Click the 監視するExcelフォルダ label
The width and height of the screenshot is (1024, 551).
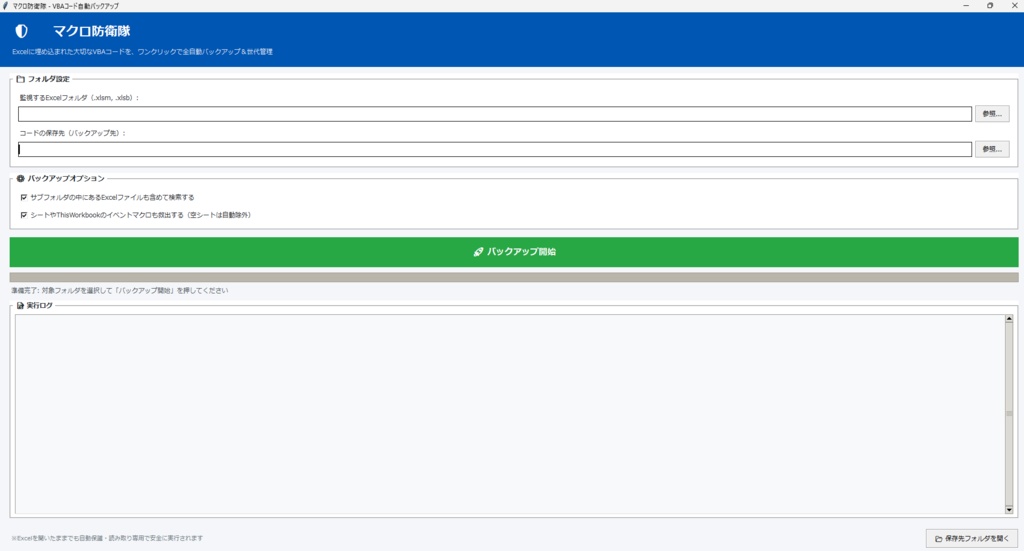[79, 98]
